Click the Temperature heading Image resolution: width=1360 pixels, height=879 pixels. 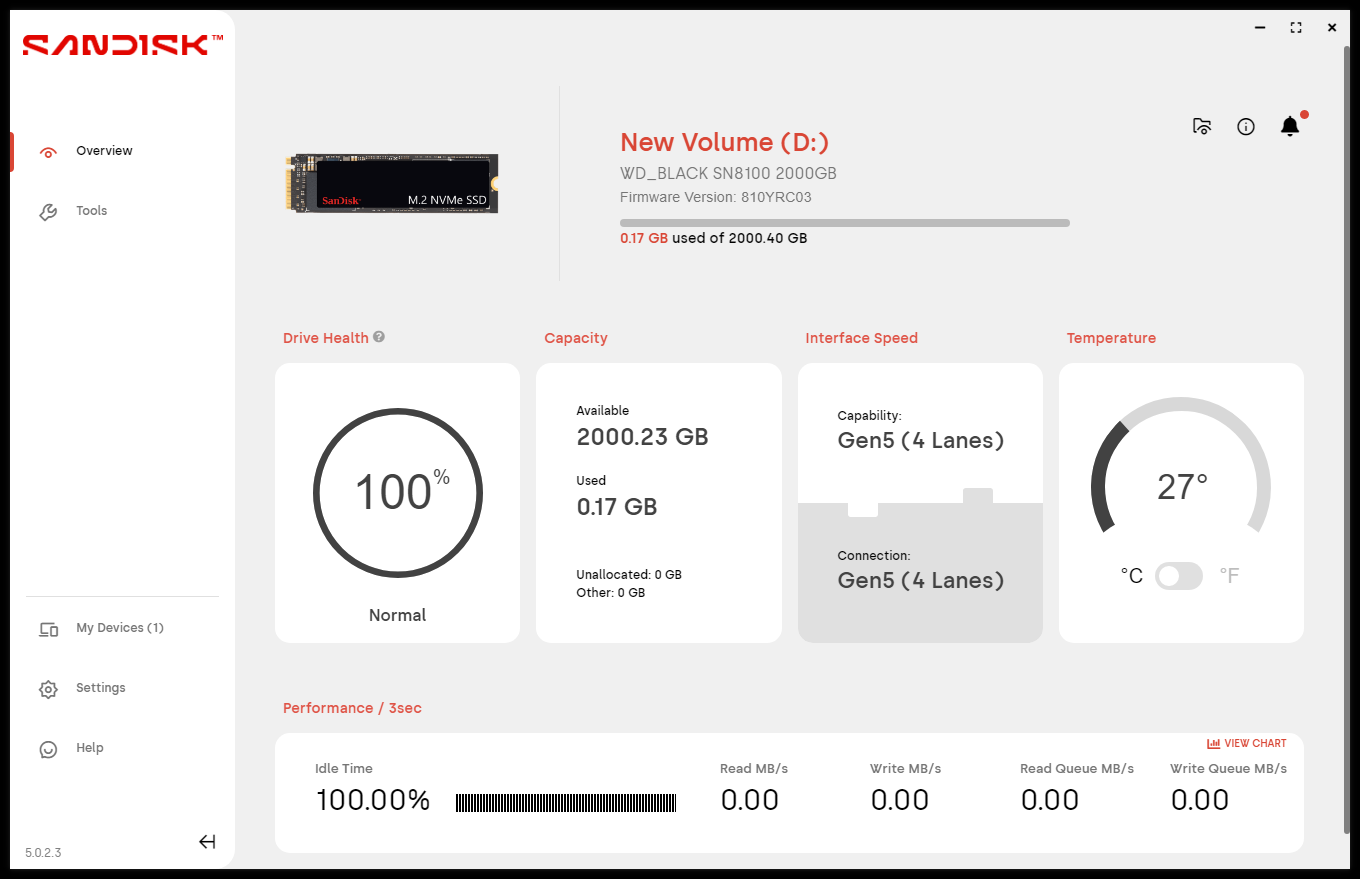point(1111,338)
